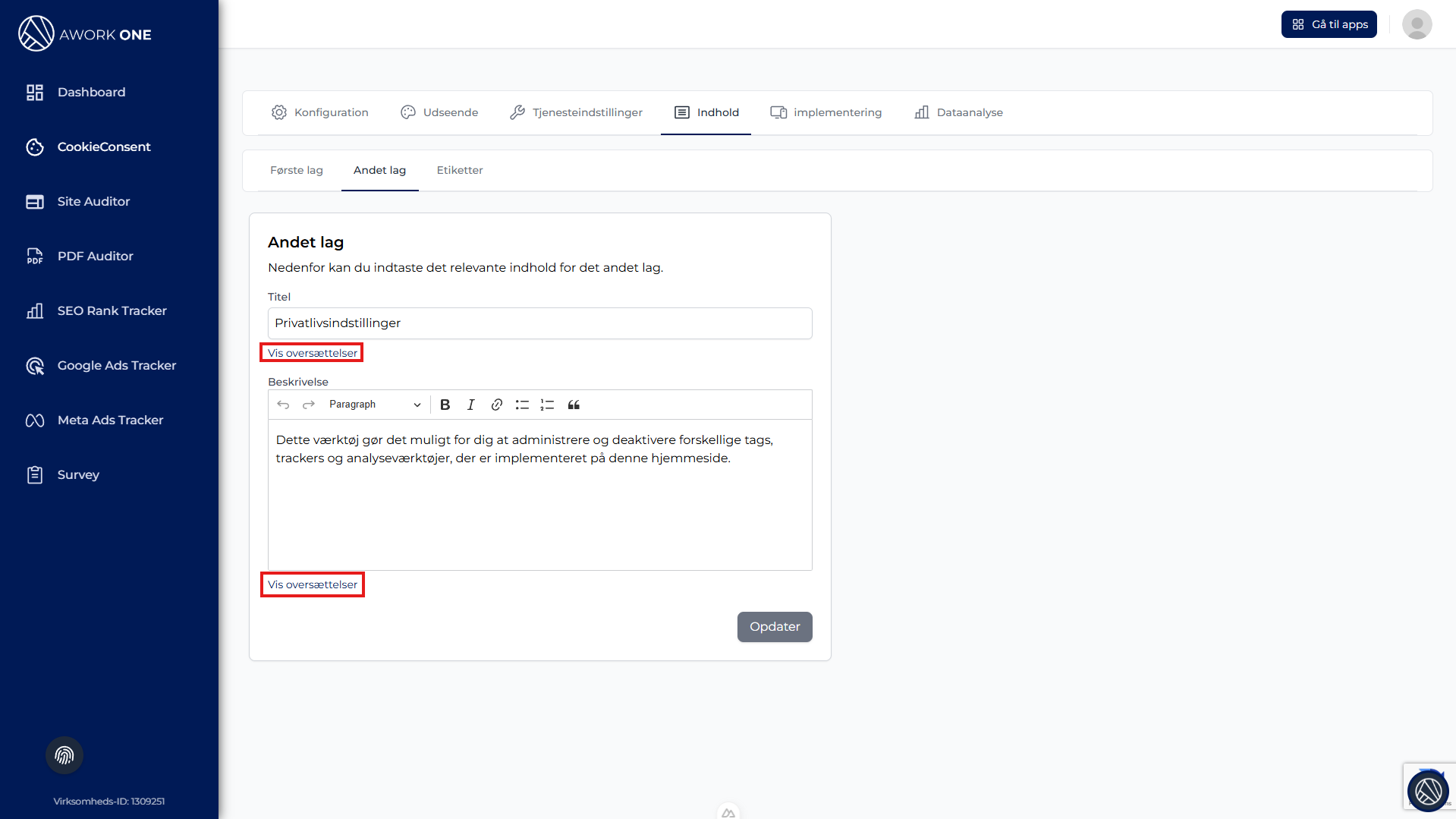Redo the last edit in the description
The image size is (1456, 819).
click(x=309, y=405)
